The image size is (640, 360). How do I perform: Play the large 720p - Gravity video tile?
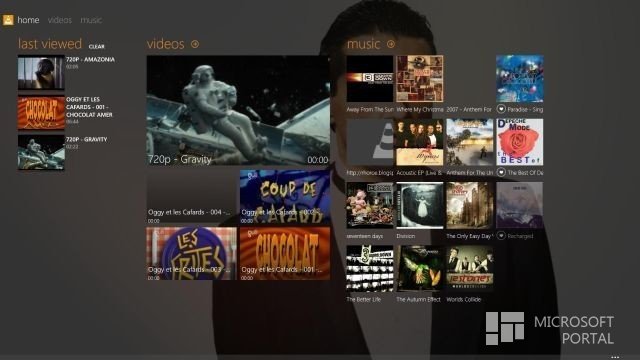click(x=238, y=111)
